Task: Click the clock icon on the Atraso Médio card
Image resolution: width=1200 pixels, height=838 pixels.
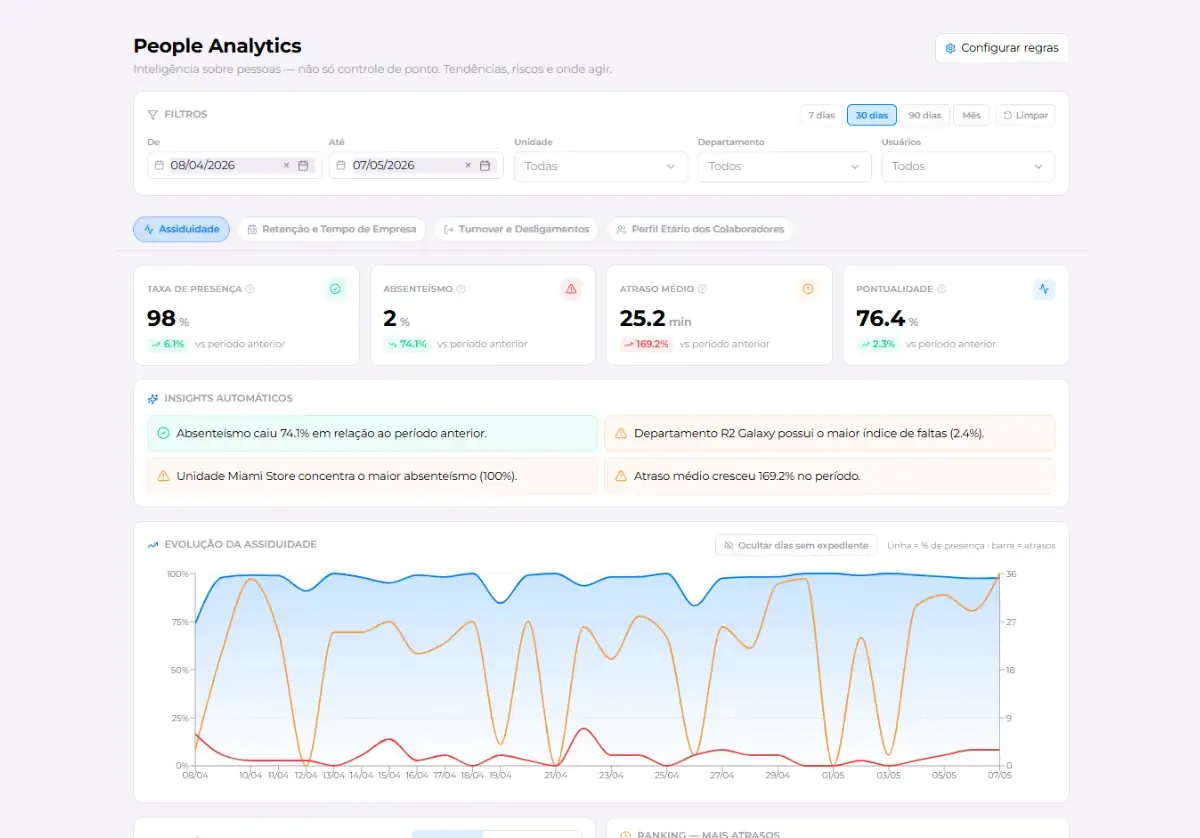Action: pos(808,289)
